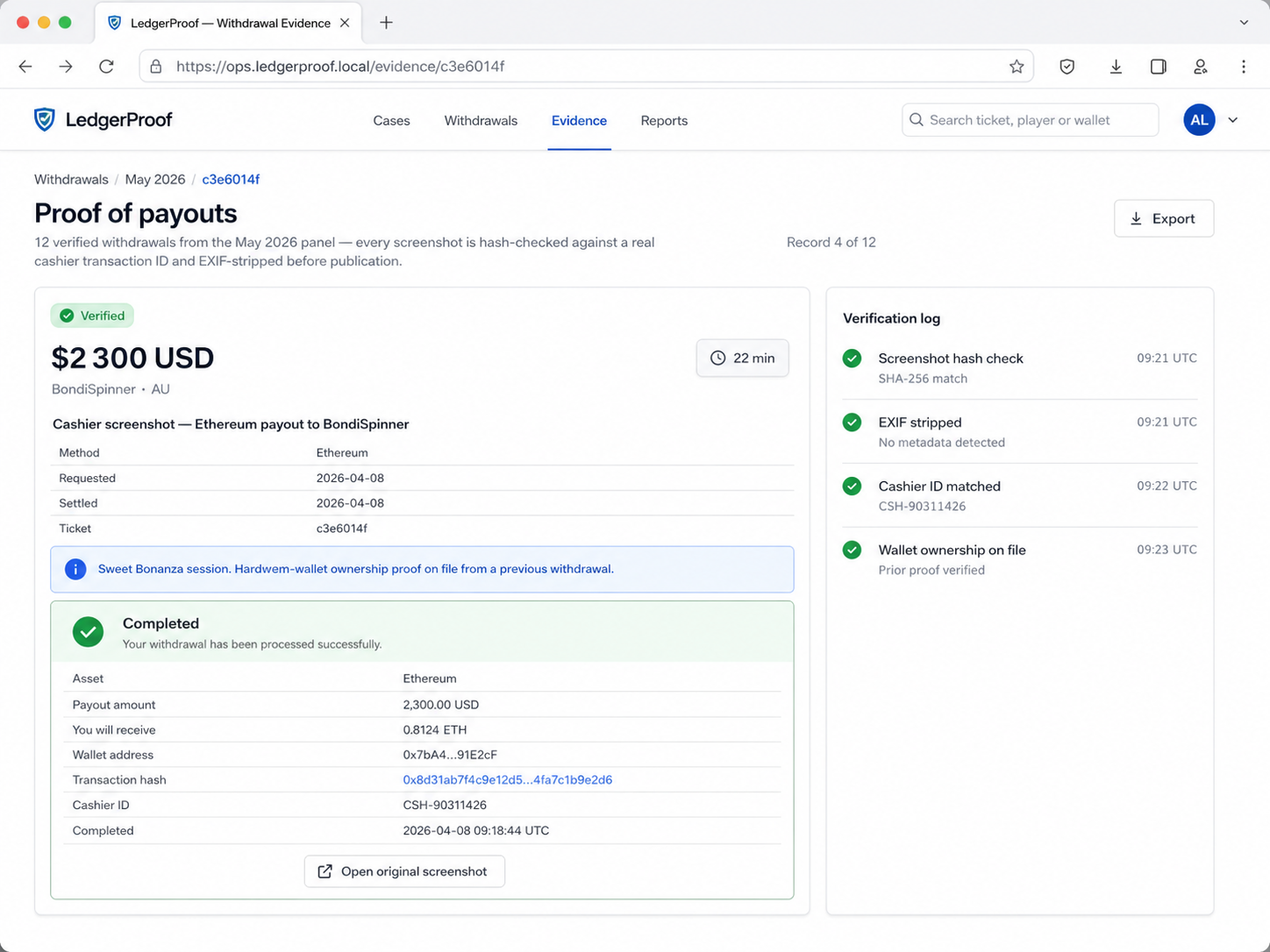Click the Wallet ownership on file green tick
Screen dimensions: 1270x952
pyautogui.click(x=852, y=551)
